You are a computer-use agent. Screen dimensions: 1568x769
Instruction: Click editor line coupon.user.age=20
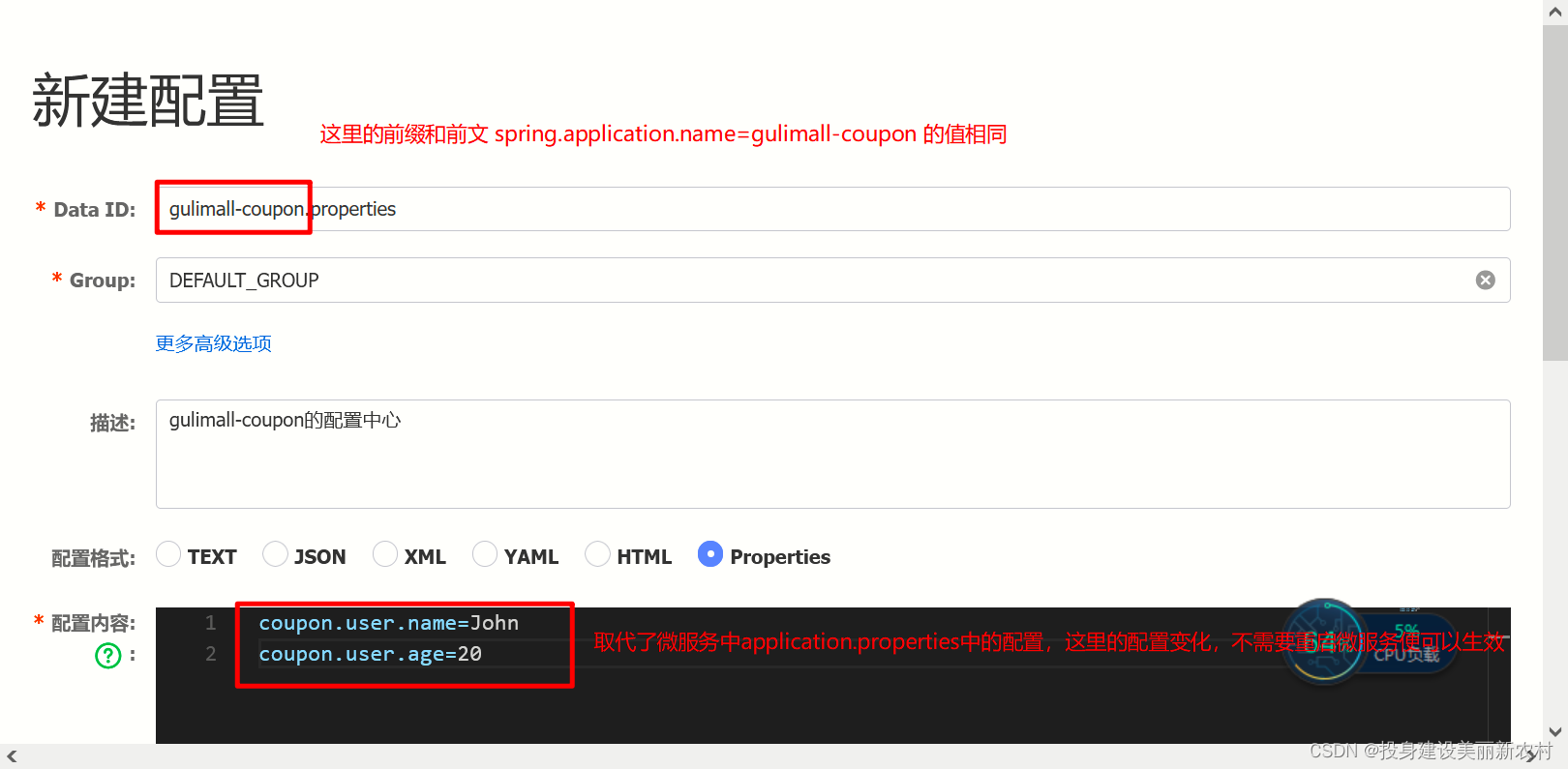click(370, 654)
